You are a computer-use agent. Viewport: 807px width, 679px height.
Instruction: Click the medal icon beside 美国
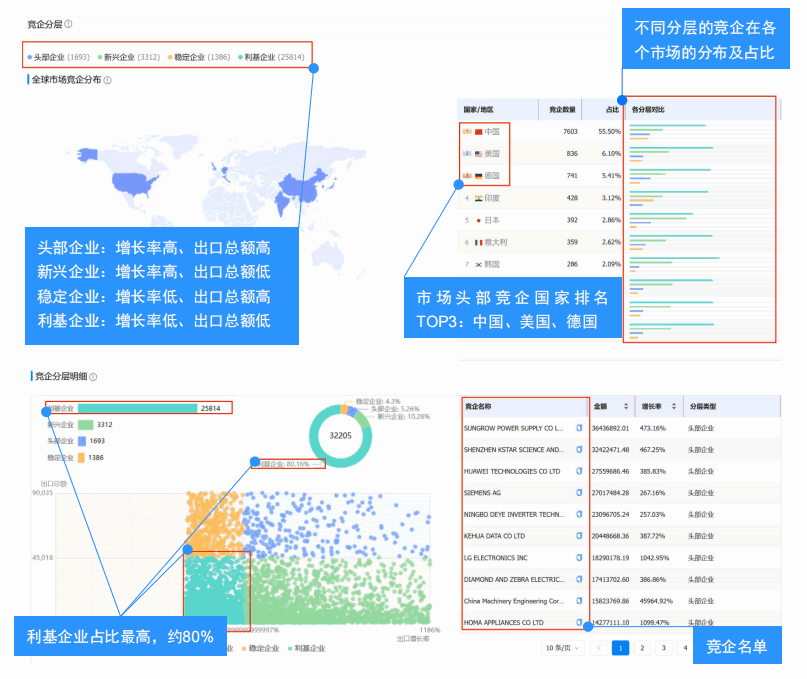coord(467,153)
